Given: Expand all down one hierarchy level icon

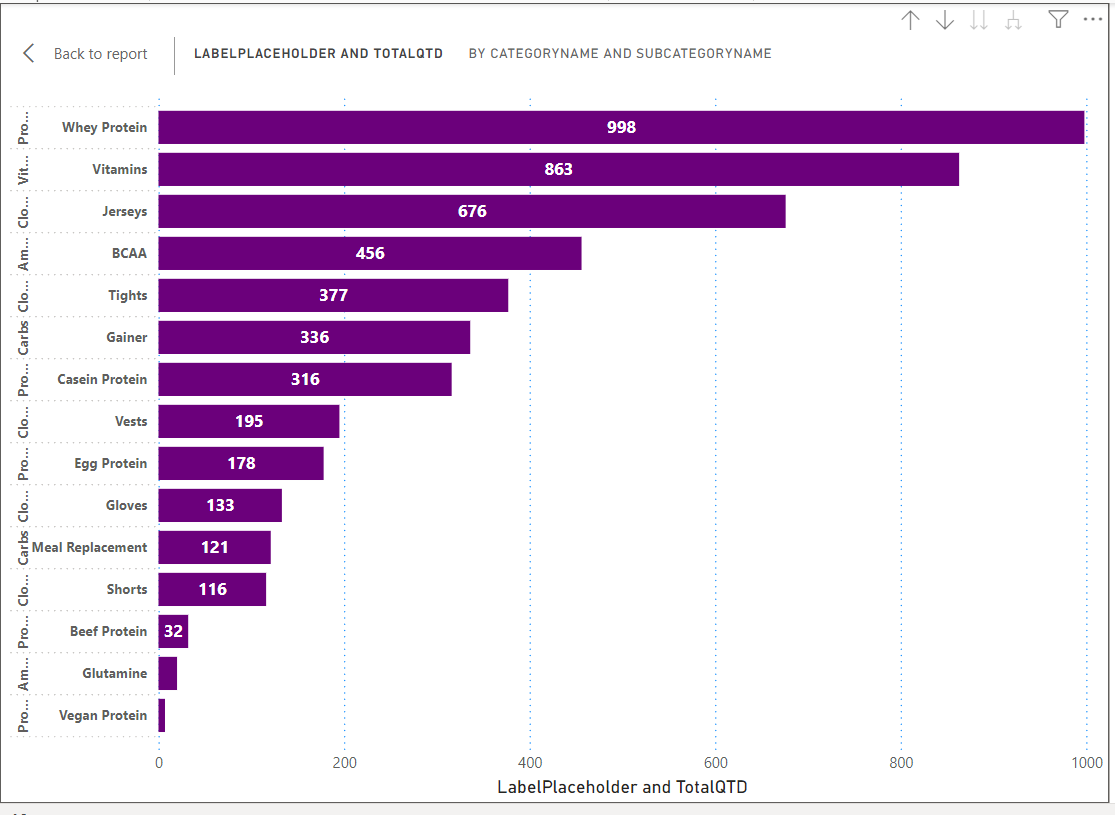Looking at the screenshot, I should pyautogui.click(x=1013, y=20).
